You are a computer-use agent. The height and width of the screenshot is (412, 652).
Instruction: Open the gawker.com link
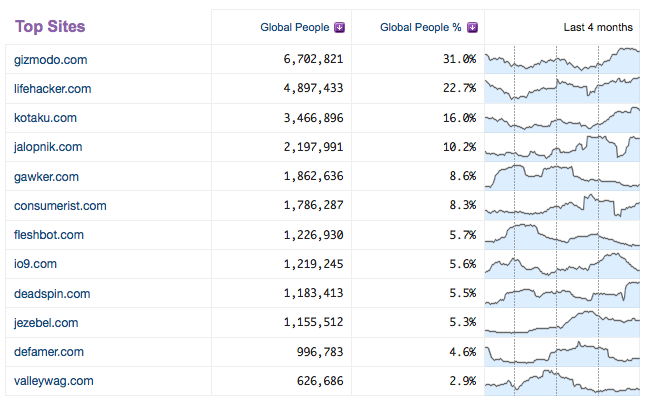click(x=46, y=177)
